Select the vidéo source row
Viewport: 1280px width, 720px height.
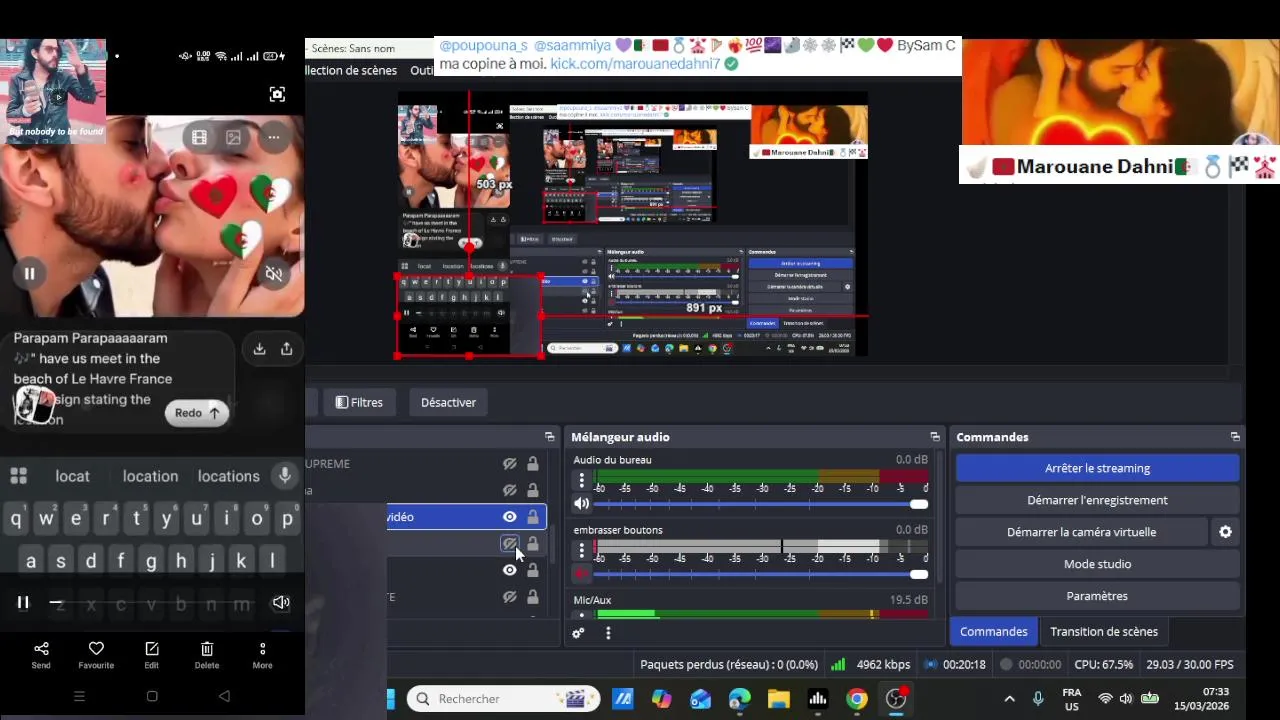pyautogui.click(x=466, y=517)
